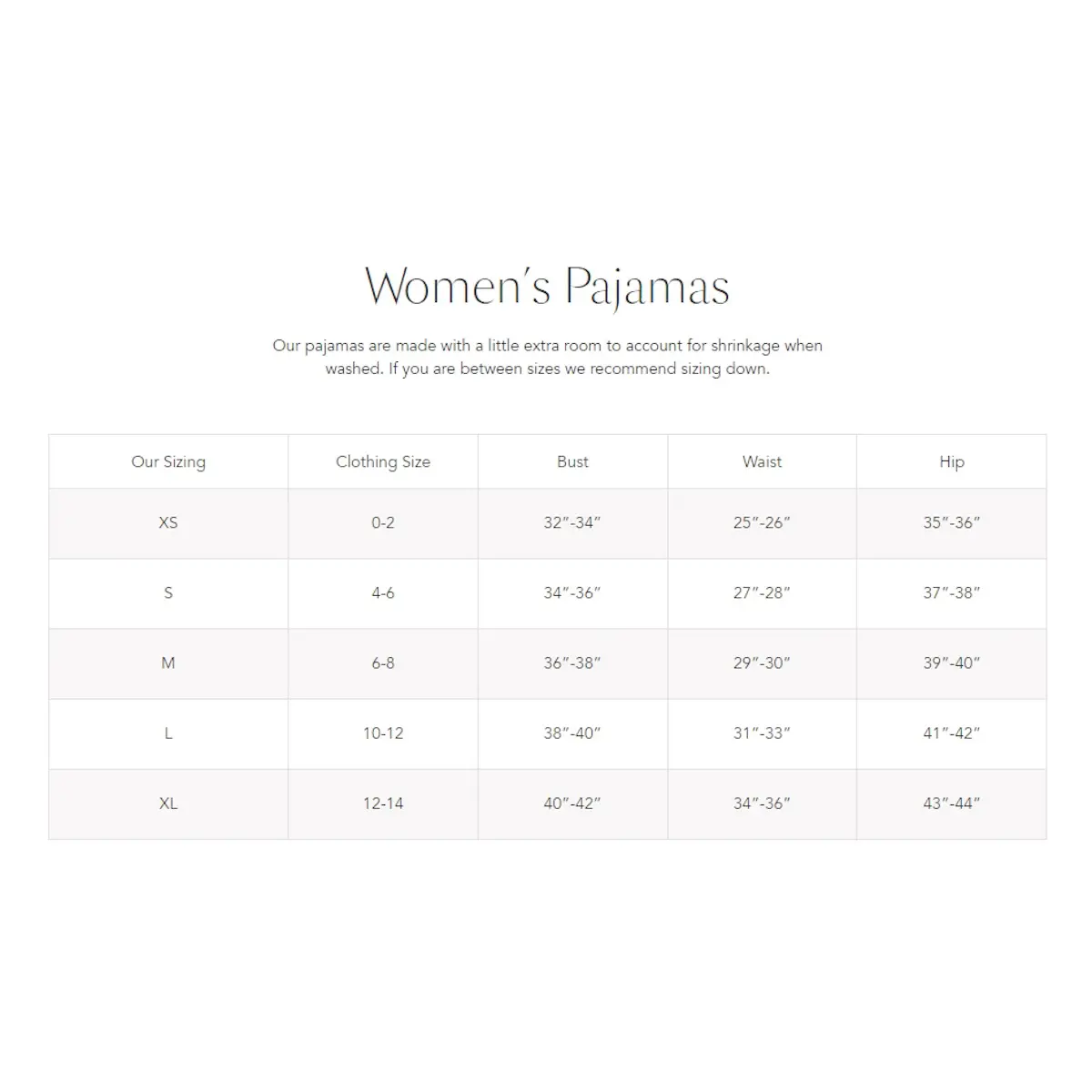Click the Bust column header

click(572, 461)
